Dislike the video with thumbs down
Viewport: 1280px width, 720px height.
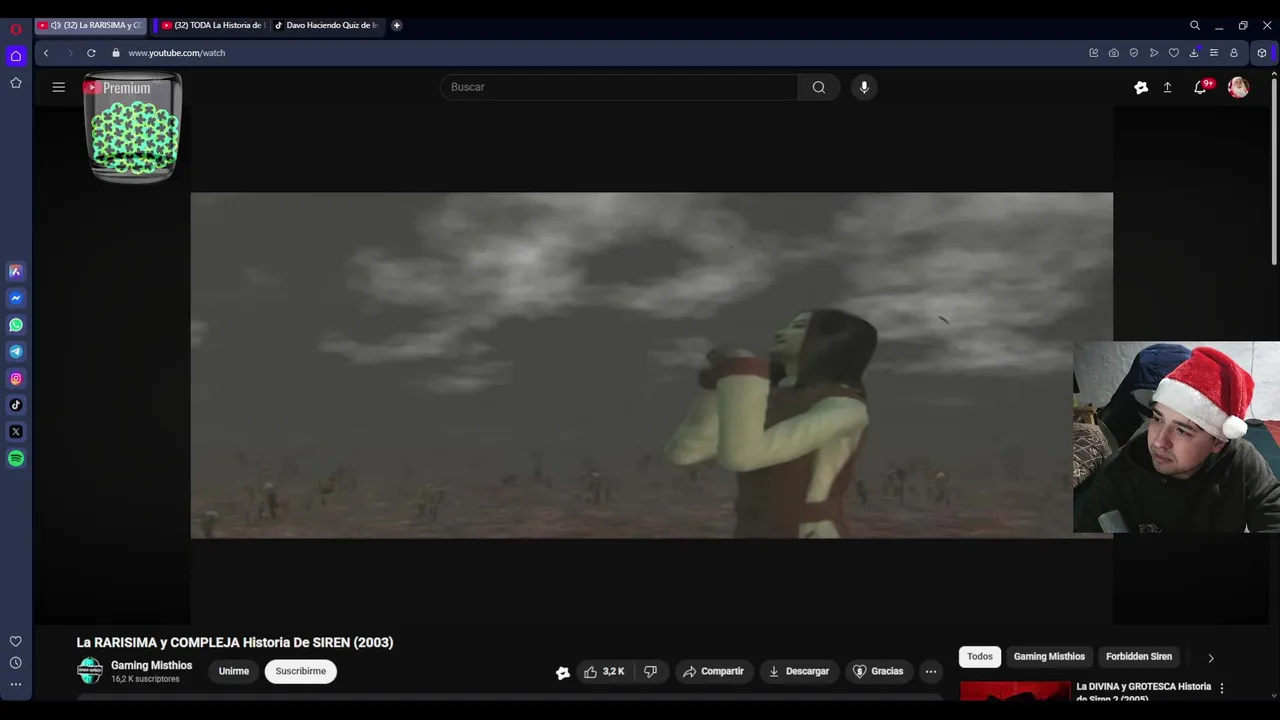coord(650,672)
